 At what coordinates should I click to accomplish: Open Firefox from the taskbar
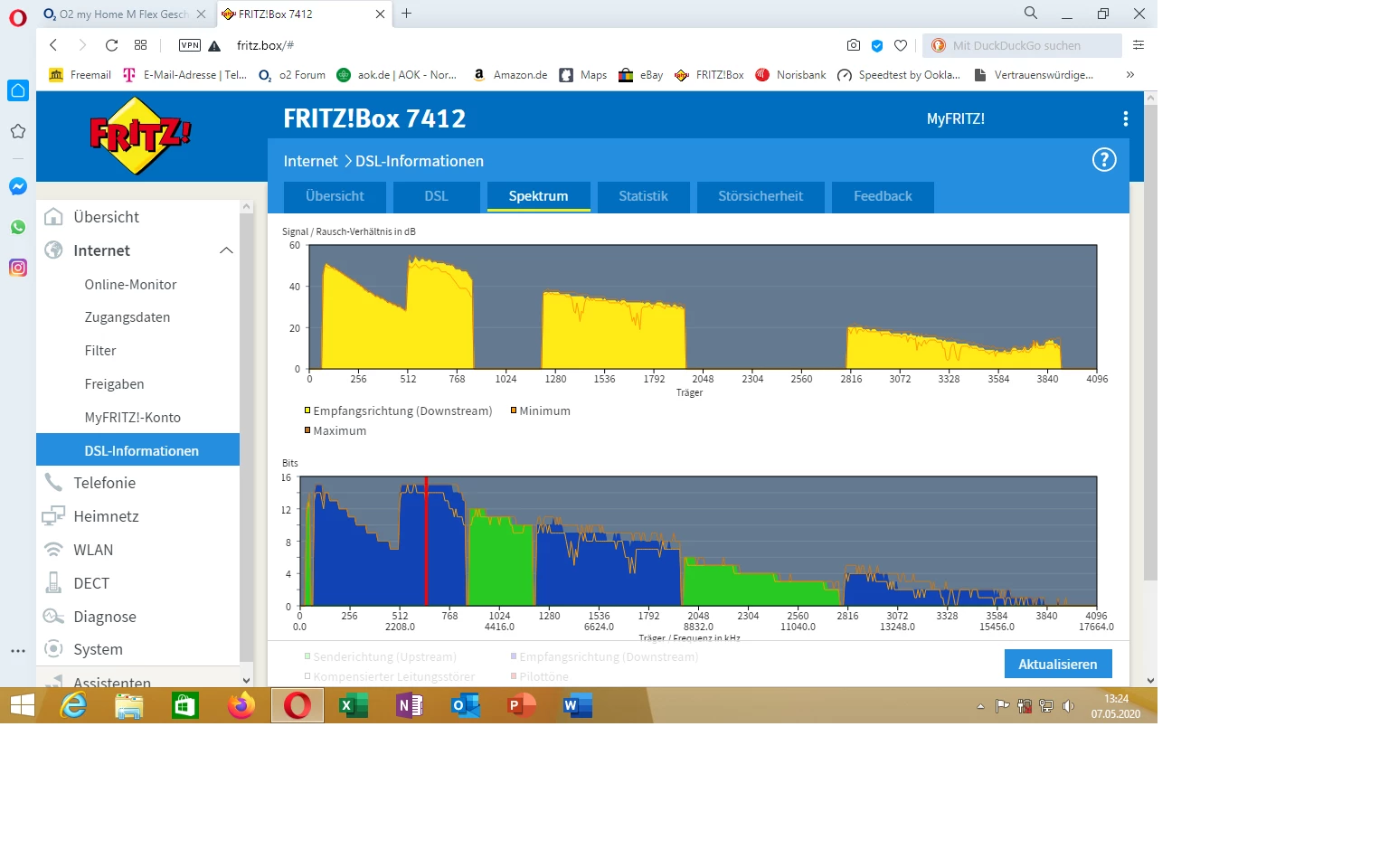pyautogui.click(x=241, y=705)
